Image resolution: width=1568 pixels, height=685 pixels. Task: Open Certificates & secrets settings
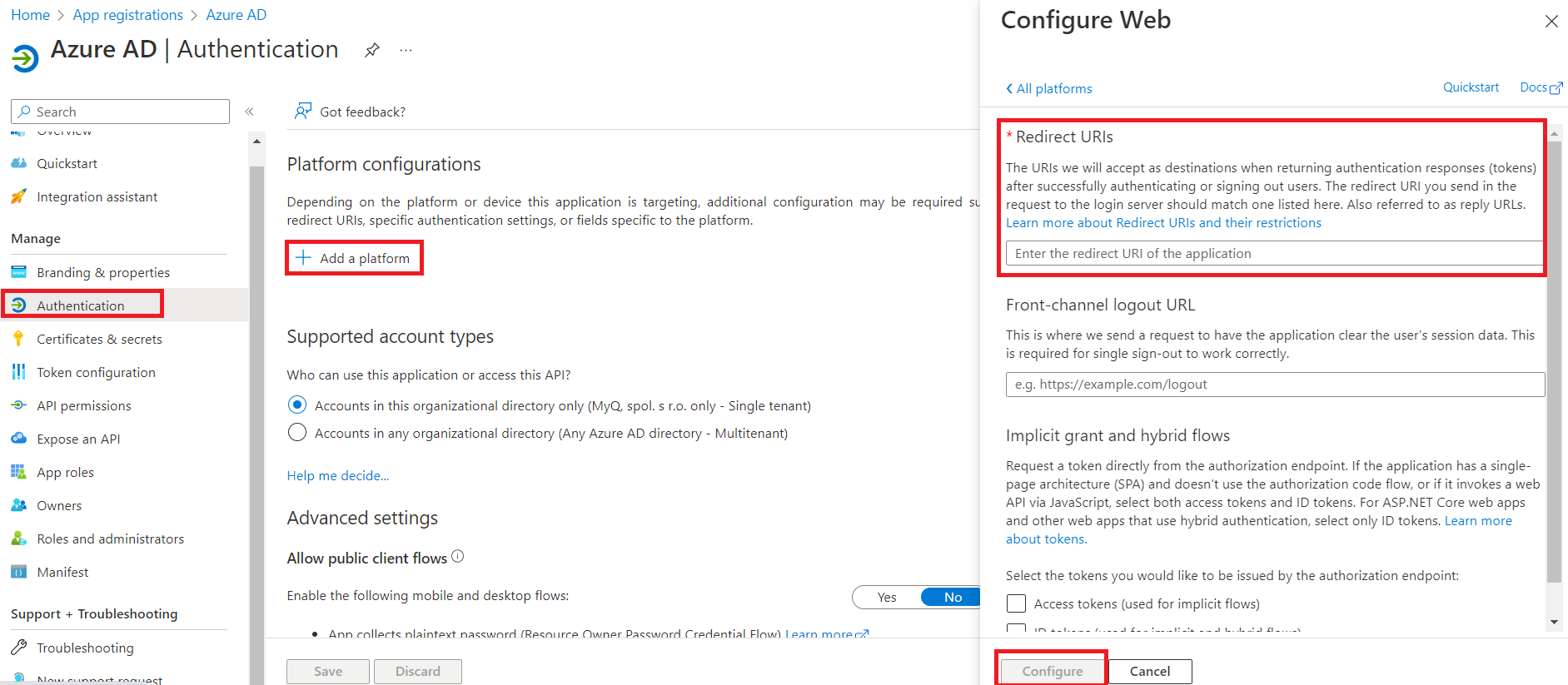coord(99,339)
